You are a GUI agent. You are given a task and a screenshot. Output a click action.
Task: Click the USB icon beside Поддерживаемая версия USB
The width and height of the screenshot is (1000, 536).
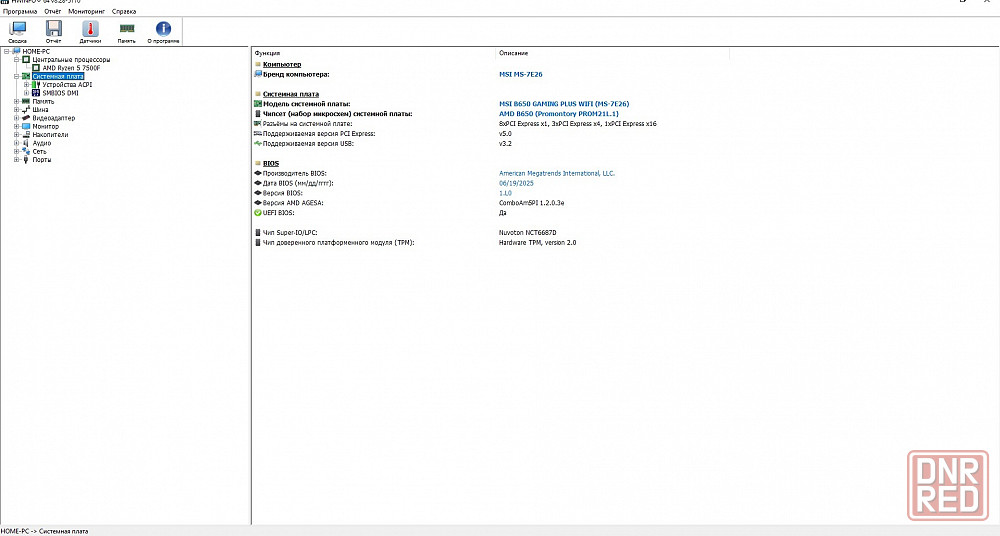click(x=258, y=144)
